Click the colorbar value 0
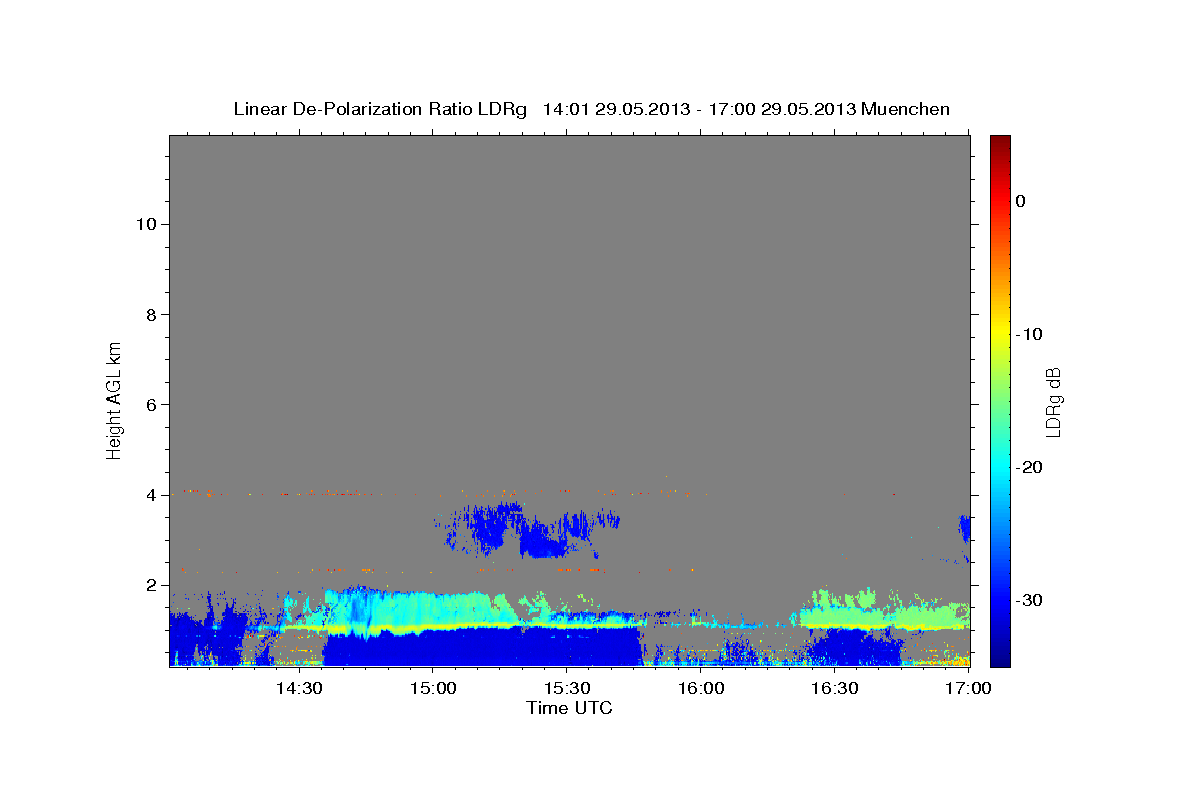The height and width of the screenshot is (800, 1200). pos(1020,201)
